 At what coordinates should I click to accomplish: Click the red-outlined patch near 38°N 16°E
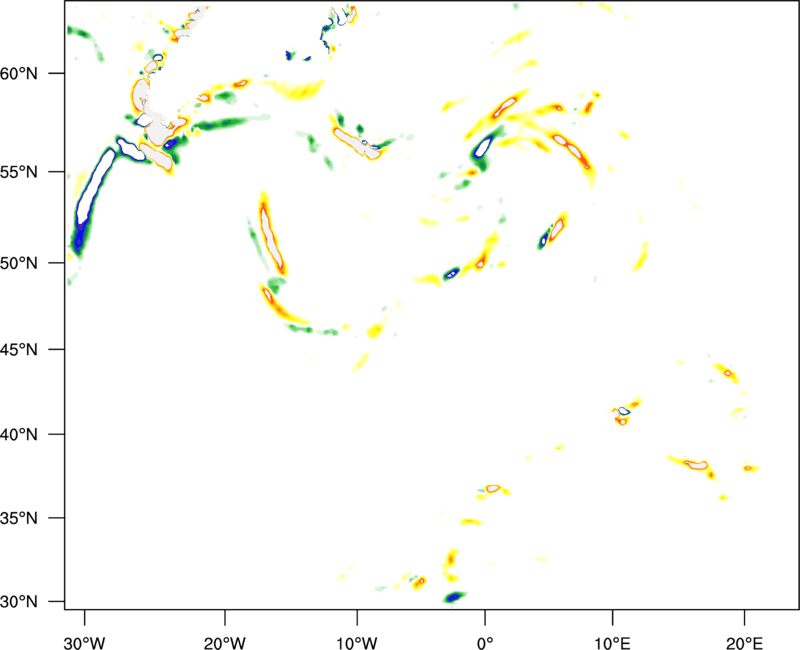tap(696, 465)
